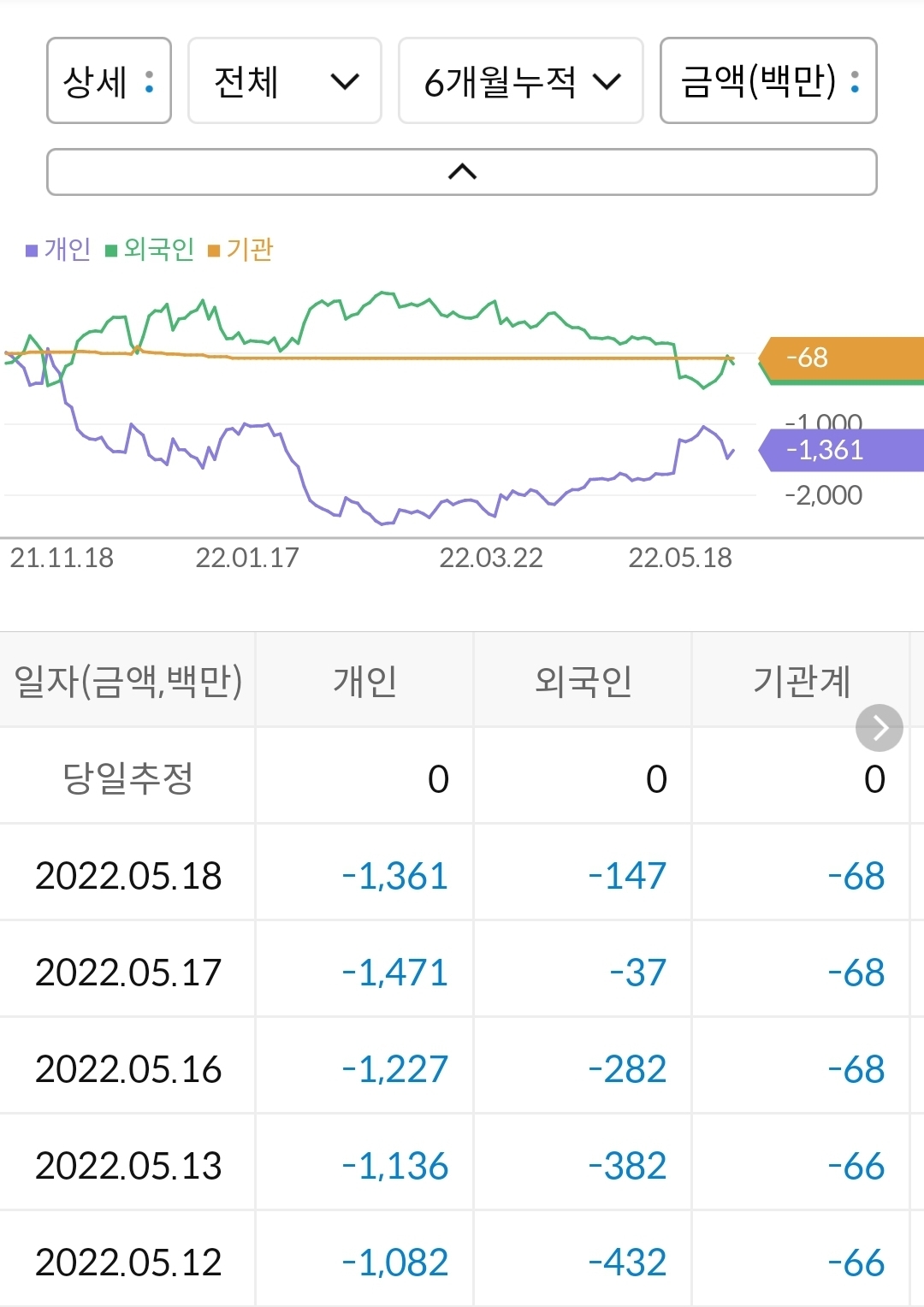Collapse the chart using the upward chevron

pyautogui.click(x=462, y=170)
